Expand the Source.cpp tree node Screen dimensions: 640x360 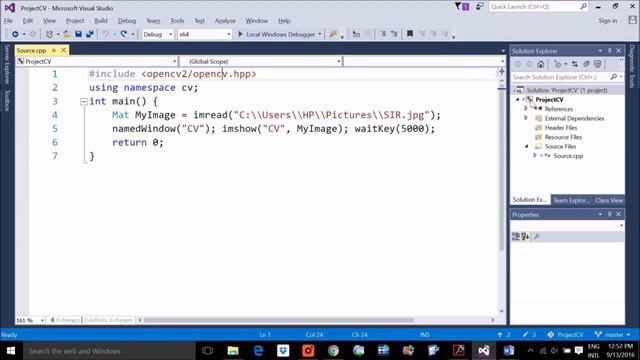tap(534, 156)
